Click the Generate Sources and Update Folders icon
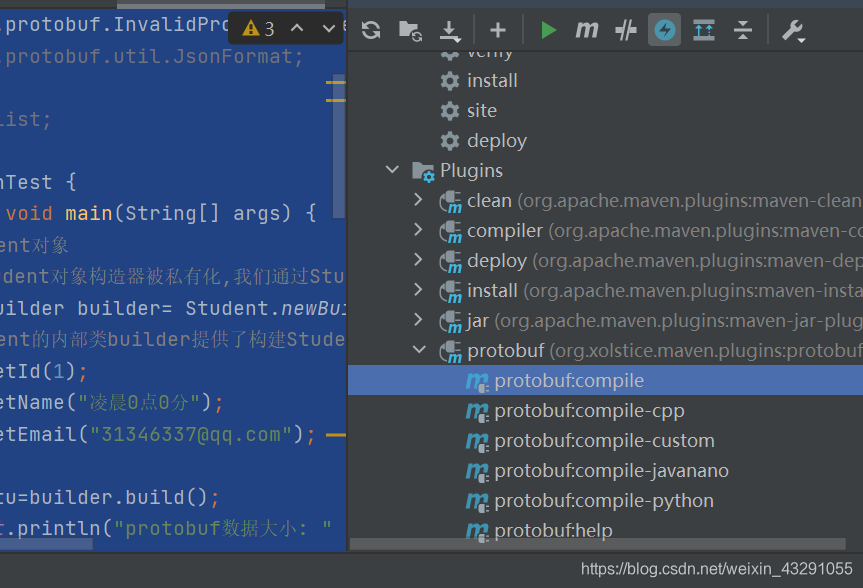863x588 pixels. pyautogui.click(x=409, y=30)
